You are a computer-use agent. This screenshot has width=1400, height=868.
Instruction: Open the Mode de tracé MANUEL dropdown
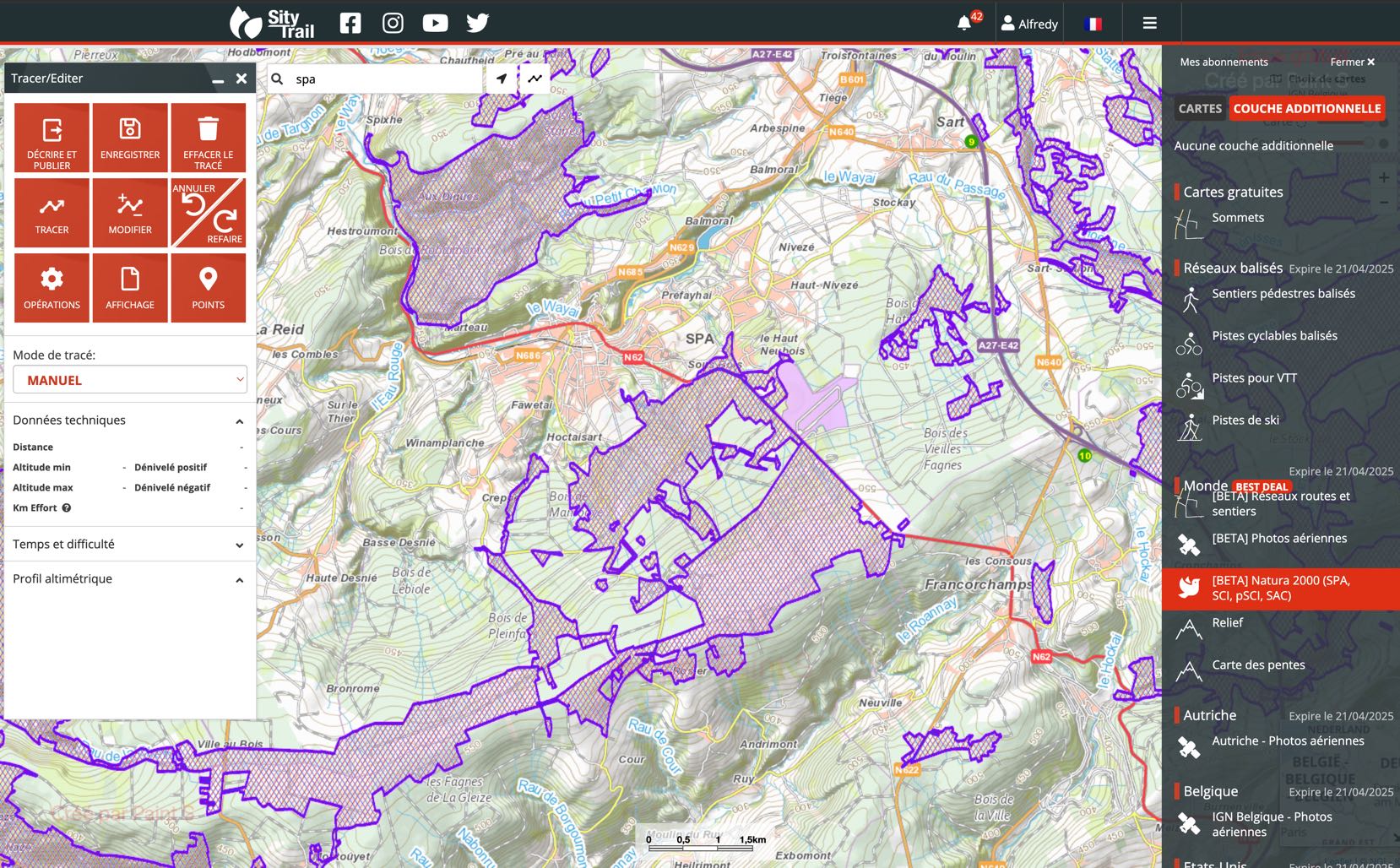[x=130, y=380]
